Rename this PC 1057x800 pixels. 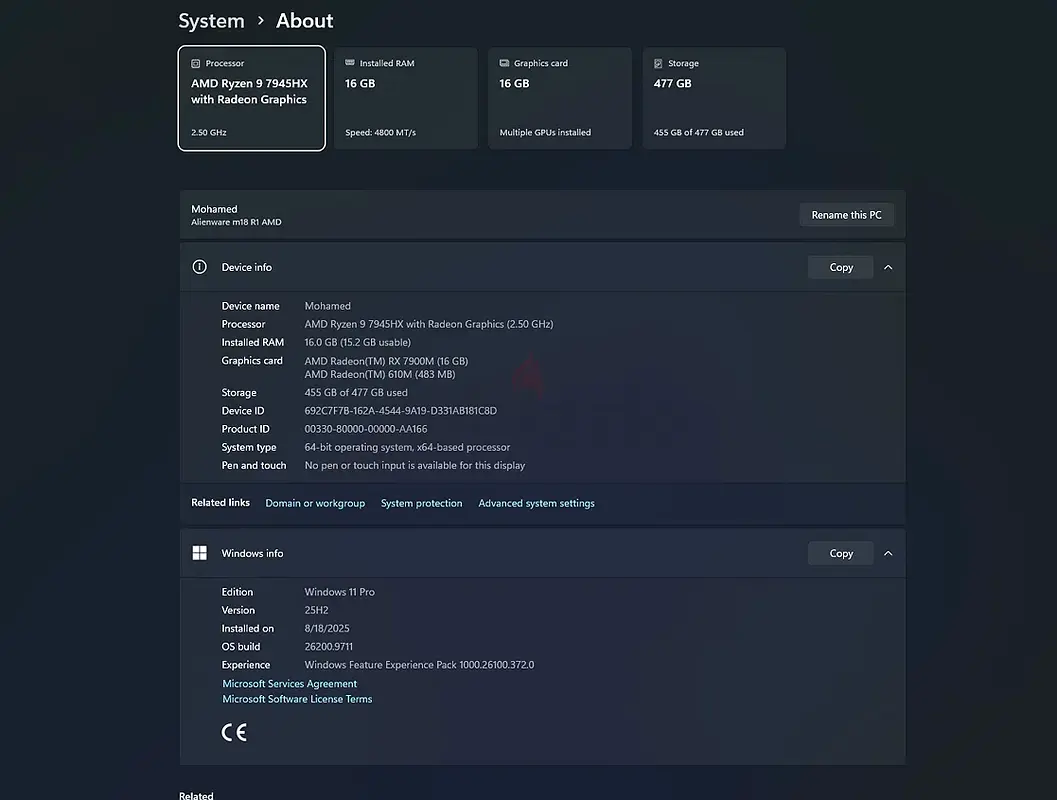(x=846, y=215)
